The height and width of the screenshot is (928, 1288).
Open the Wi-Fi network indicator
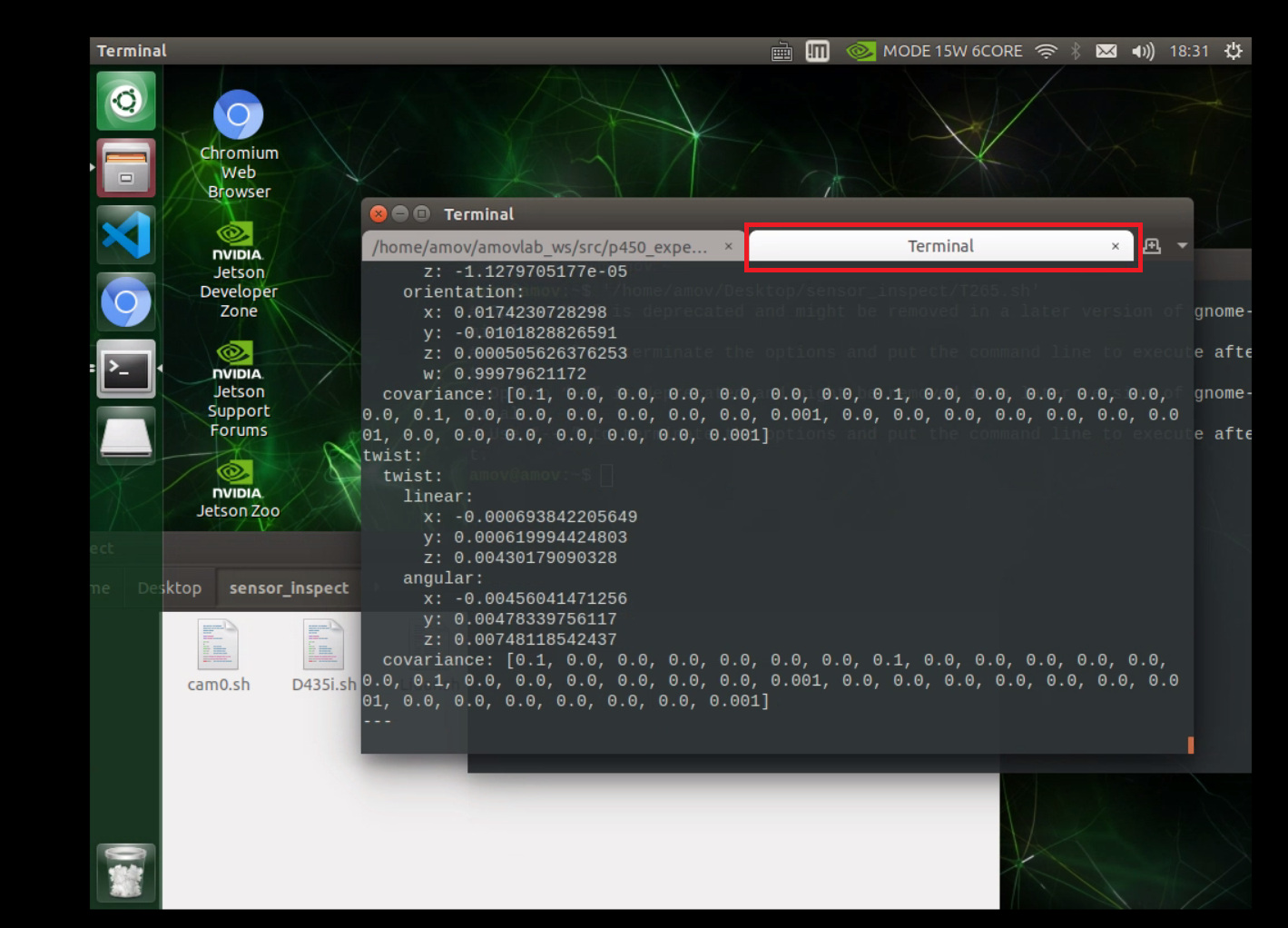click(x=1047, y=51)
